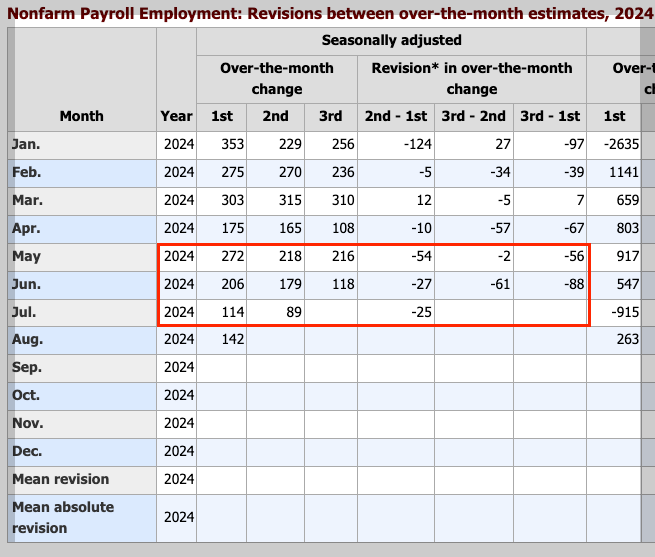The image size is (655, 557).
Task: Click March's 2nd - 1st value 12
Action: [424, 200]
